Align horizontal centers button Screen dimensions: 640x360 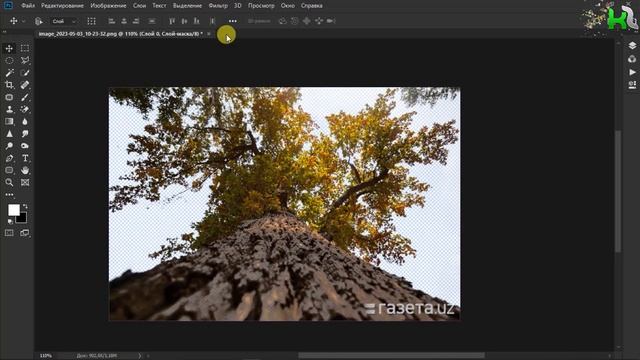coord(124,21)
